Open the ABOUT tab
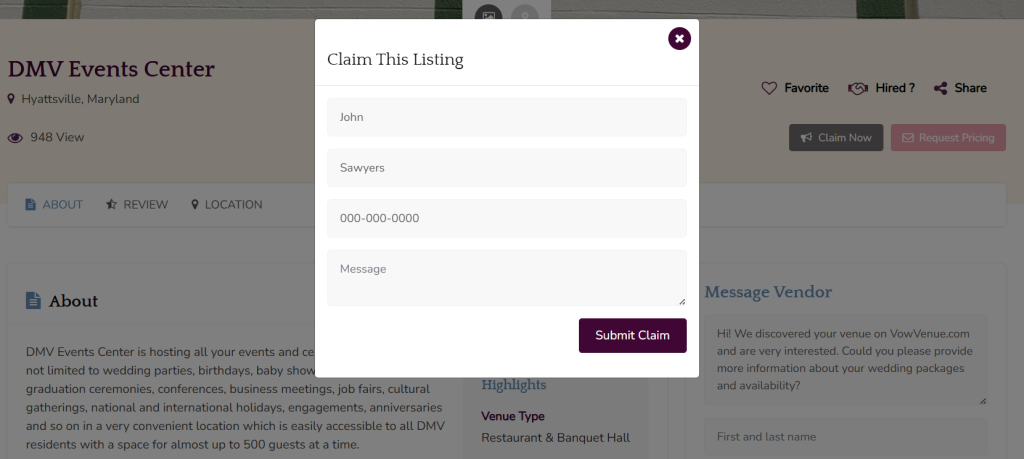 [54, 205]
